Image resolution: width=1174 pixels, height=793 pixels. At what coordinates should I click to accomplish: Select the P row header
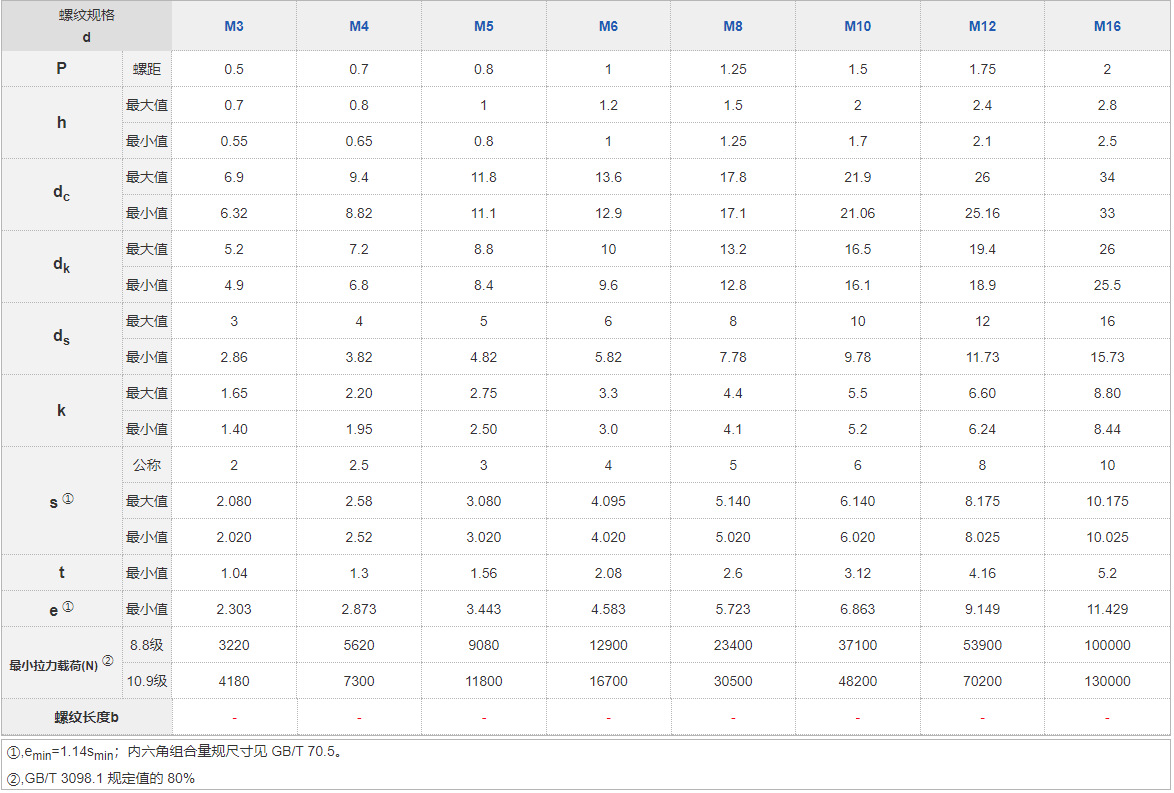pos(61,68)
